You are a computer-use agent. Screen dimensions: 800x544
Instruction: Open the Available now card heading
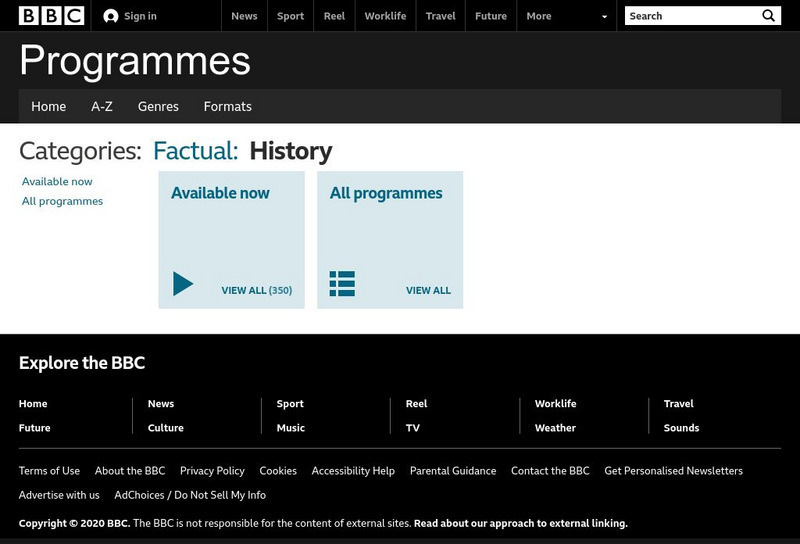(x=220, y=193)
